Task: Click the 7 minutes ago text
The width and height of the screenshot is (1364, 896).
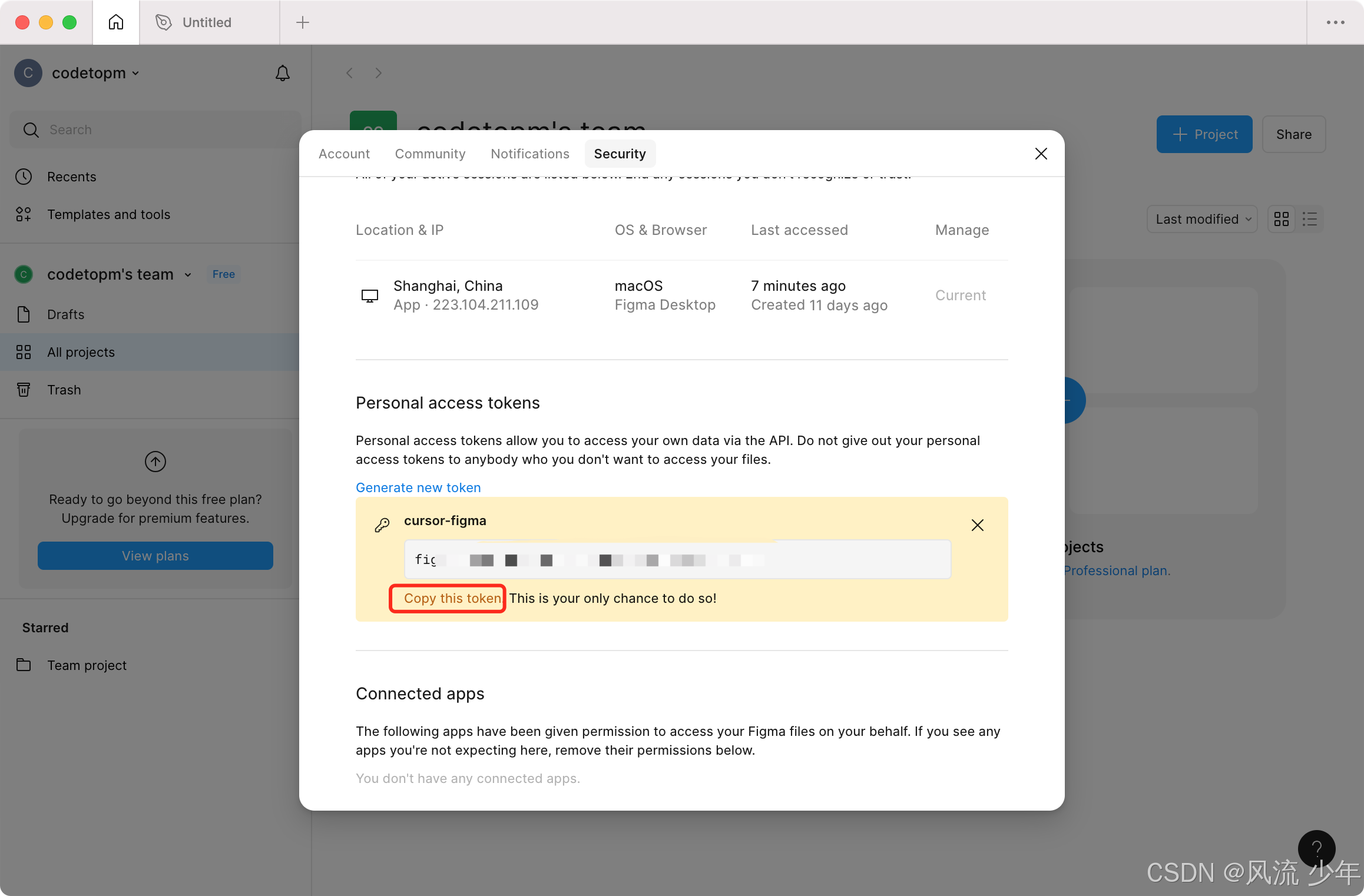Action: 798,286
